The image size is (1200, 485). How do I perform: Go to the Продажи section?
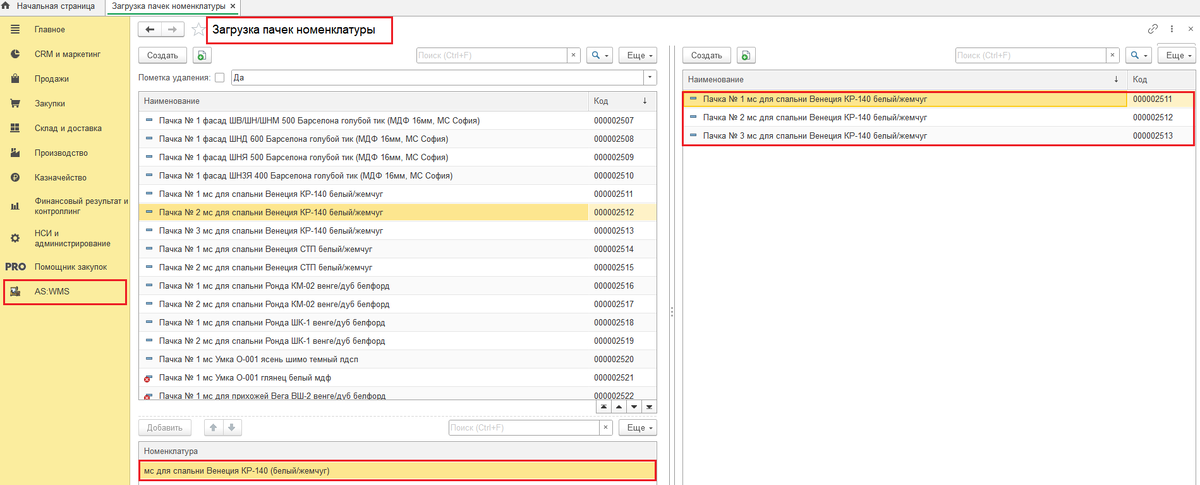click(51, 78)
